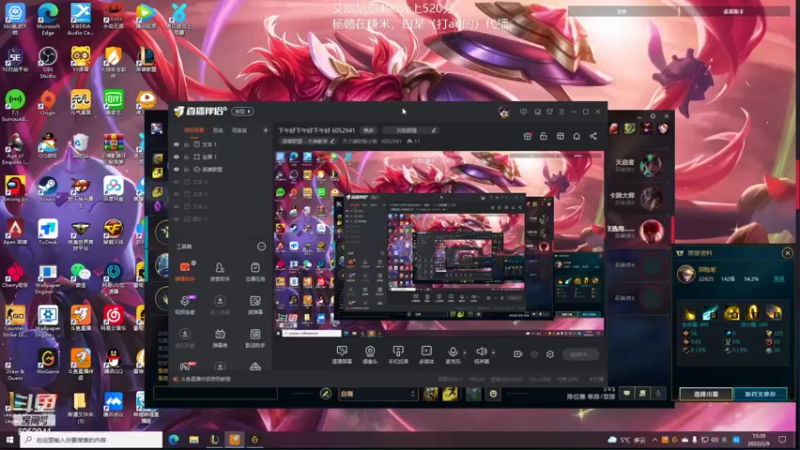This screenshot has width=800, height=450.
Task: Open stream settings gear icon
Action: (x=549, y=354)
